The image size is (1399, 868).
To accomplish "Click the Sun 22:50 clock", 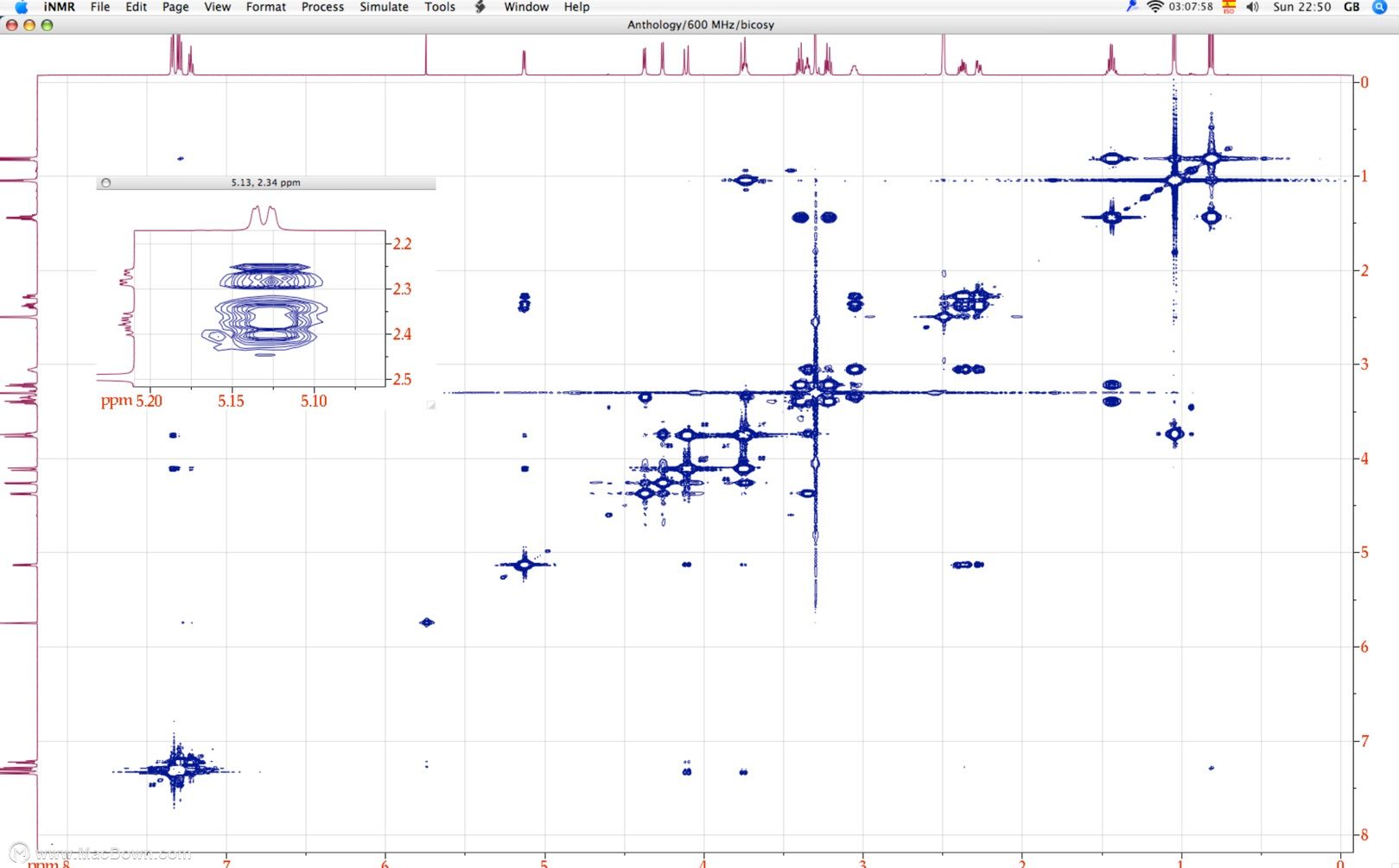I will point(1301,7).
